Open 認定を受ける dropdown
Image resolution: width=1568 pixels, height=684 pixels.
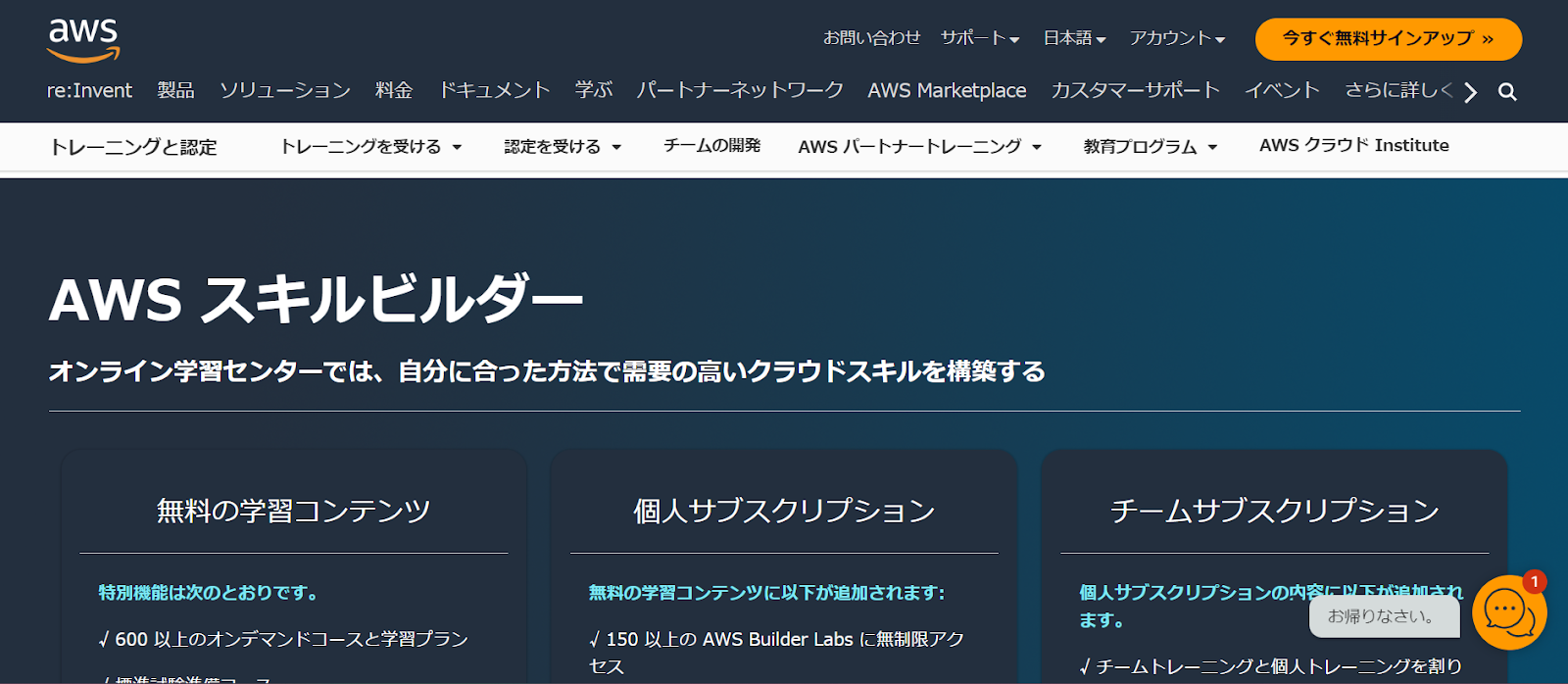click(563, 147)
